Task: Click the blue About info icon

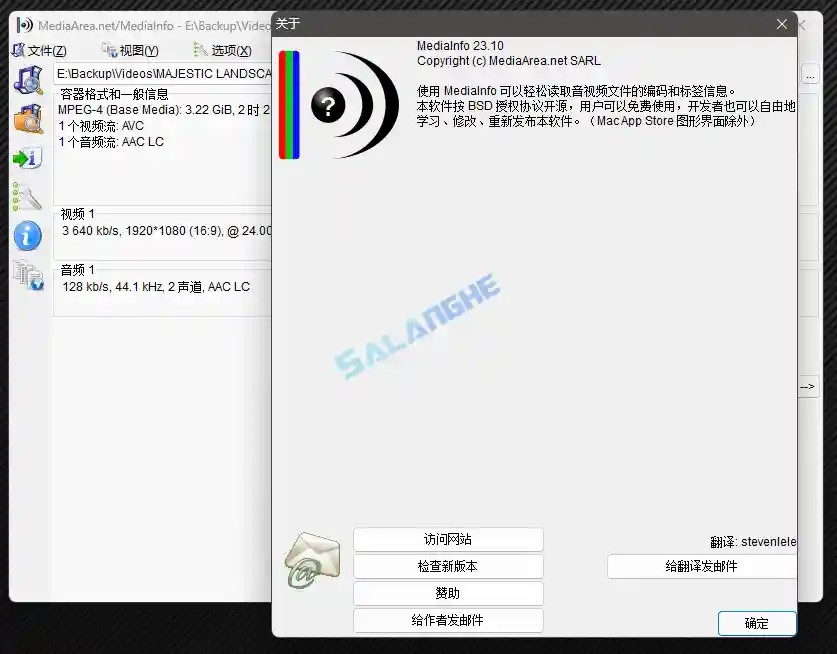Action: [x=28, y=236]
